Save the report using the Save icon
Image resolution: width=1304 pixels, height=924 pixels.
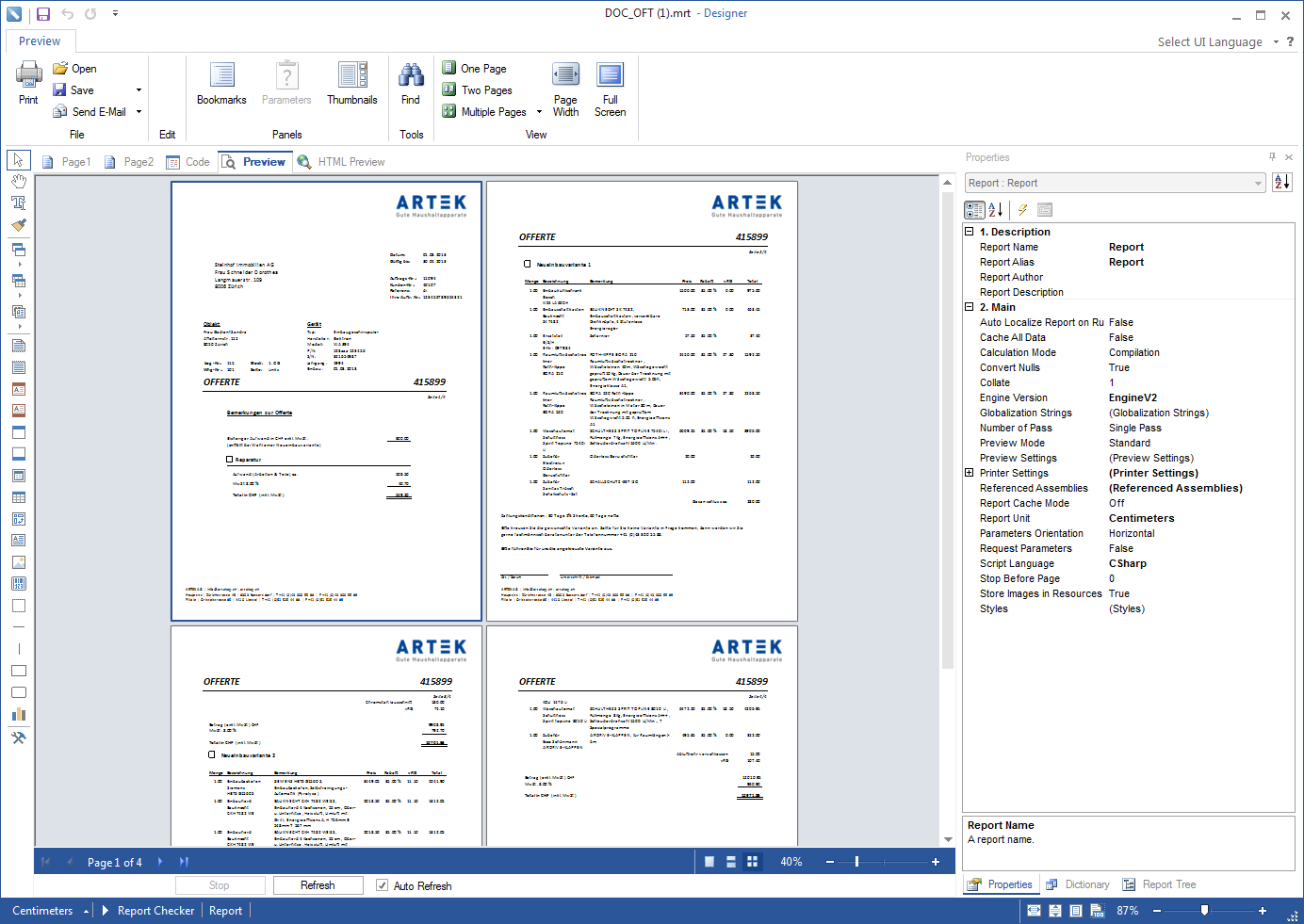pyautogui.click(x=60, y=90)
